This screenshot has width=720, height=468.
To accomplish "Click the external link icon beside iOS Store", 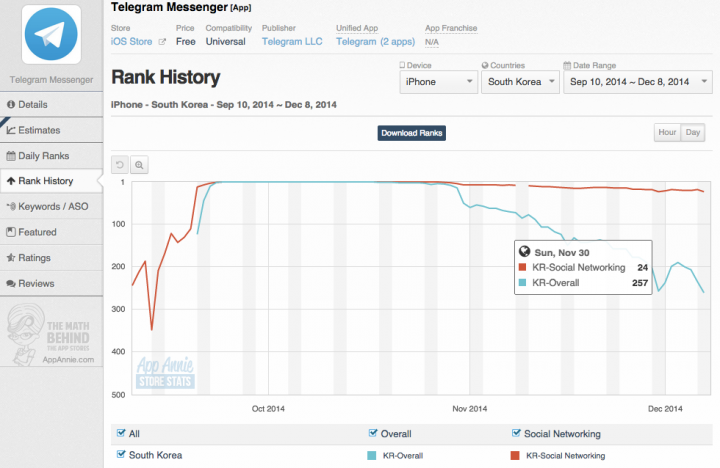I will [162, 42].
